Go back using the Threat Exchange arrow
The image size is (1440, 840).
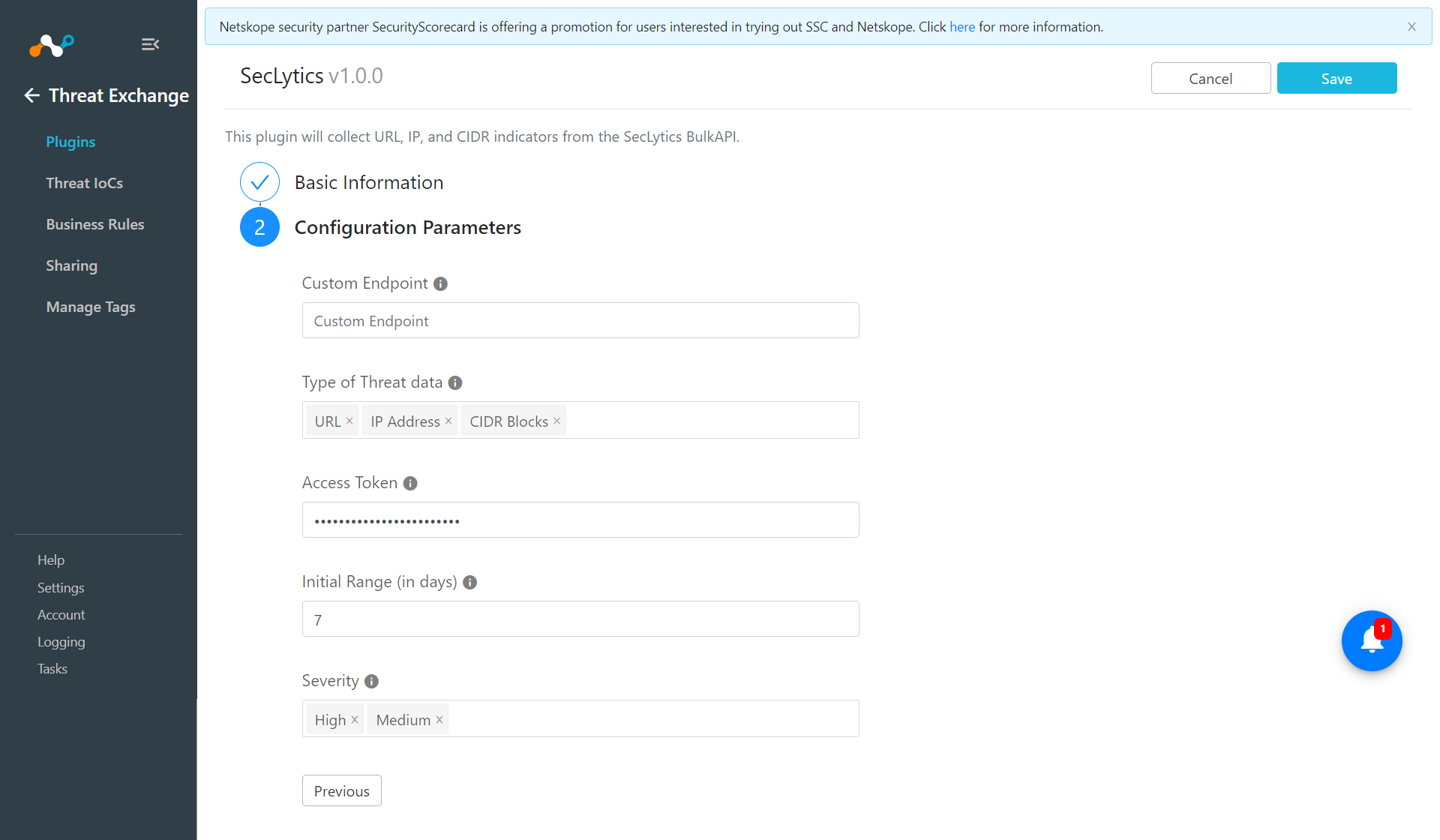coord(31,95)
